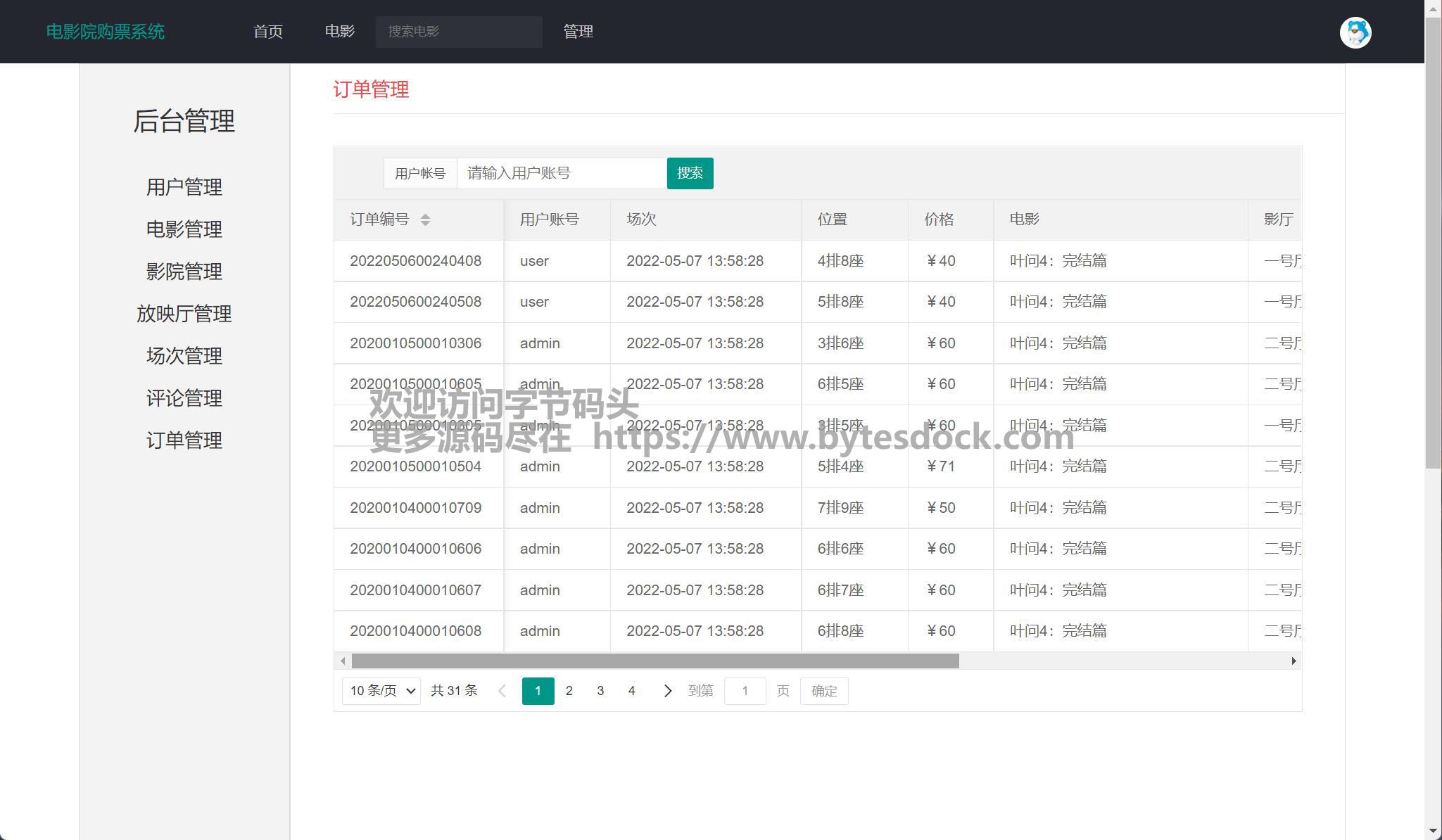Go to next page arrow

667,691
